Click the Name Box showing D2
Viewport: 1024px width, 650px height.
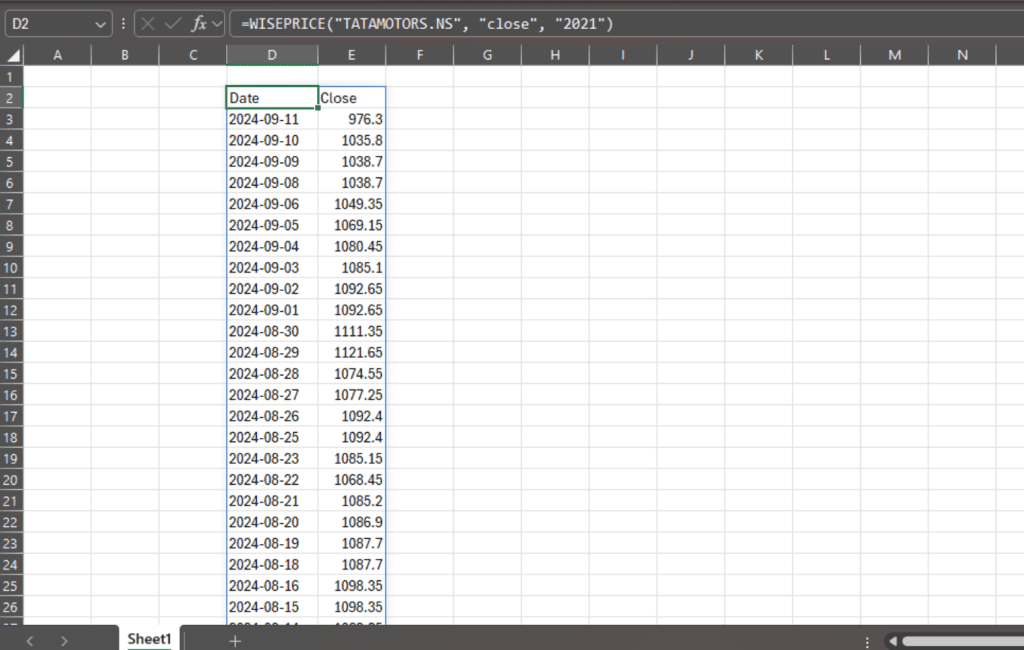pyautogui.click(x=48, y=23)
